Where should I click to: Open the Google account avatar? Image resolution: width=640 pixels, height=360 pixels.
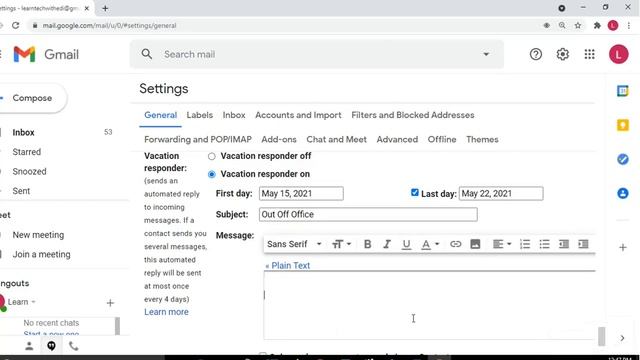pos(618,54)
